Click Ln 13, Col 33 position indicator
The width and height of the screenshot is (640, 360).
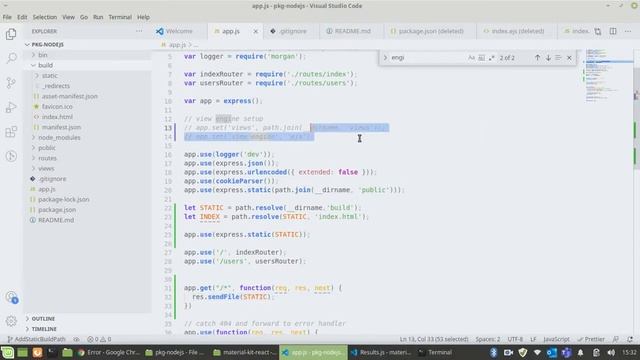434,339
